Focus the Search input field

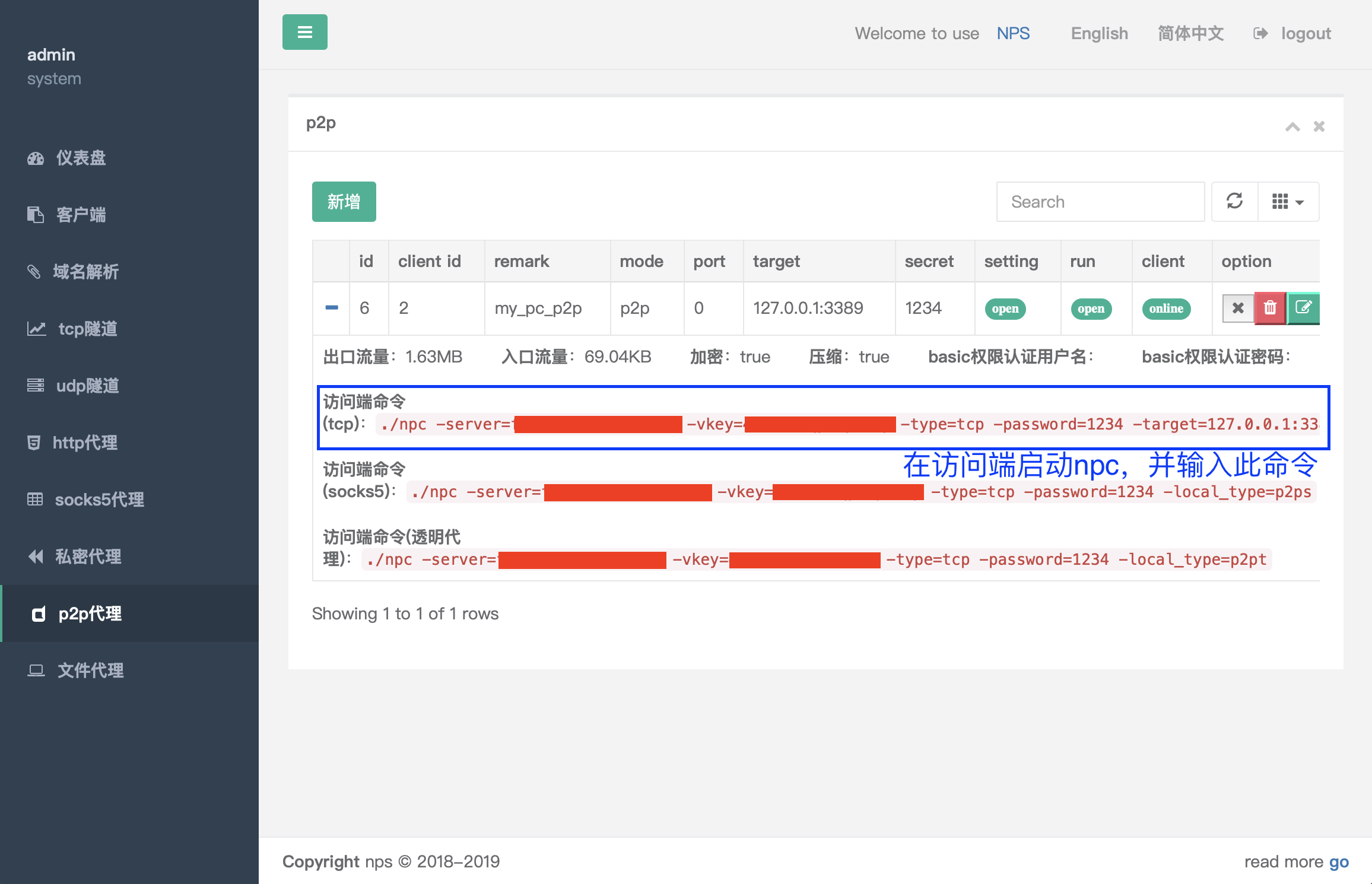(x=1100, y=202)
